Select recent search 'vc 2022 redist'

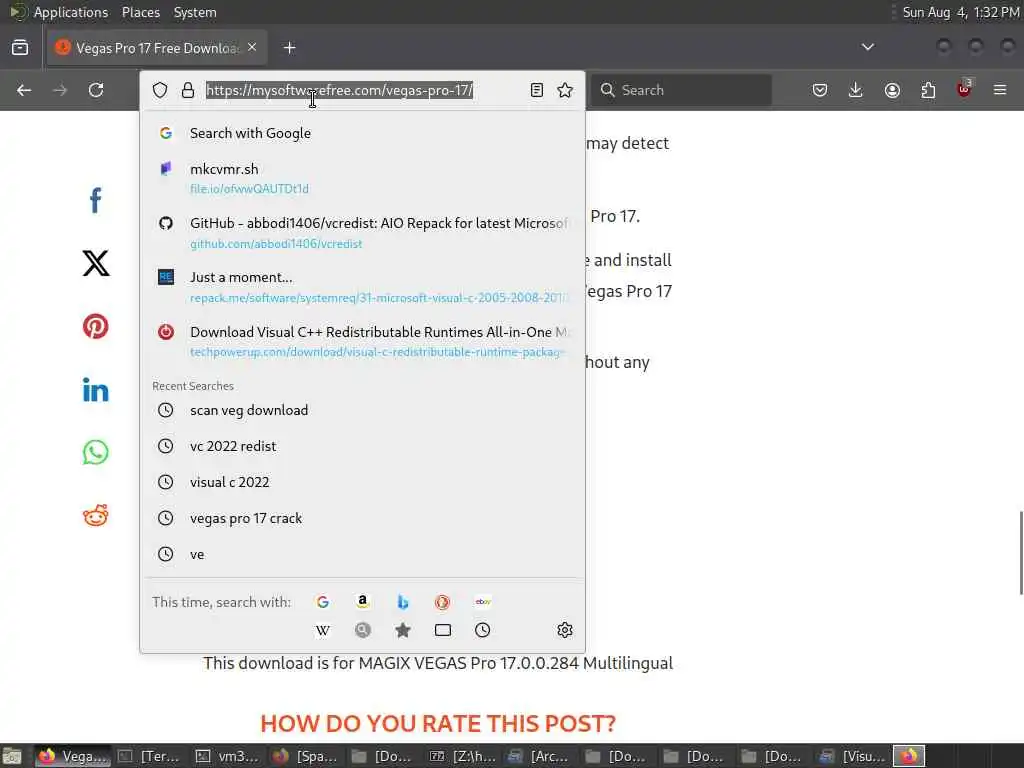tap(362, 446)
